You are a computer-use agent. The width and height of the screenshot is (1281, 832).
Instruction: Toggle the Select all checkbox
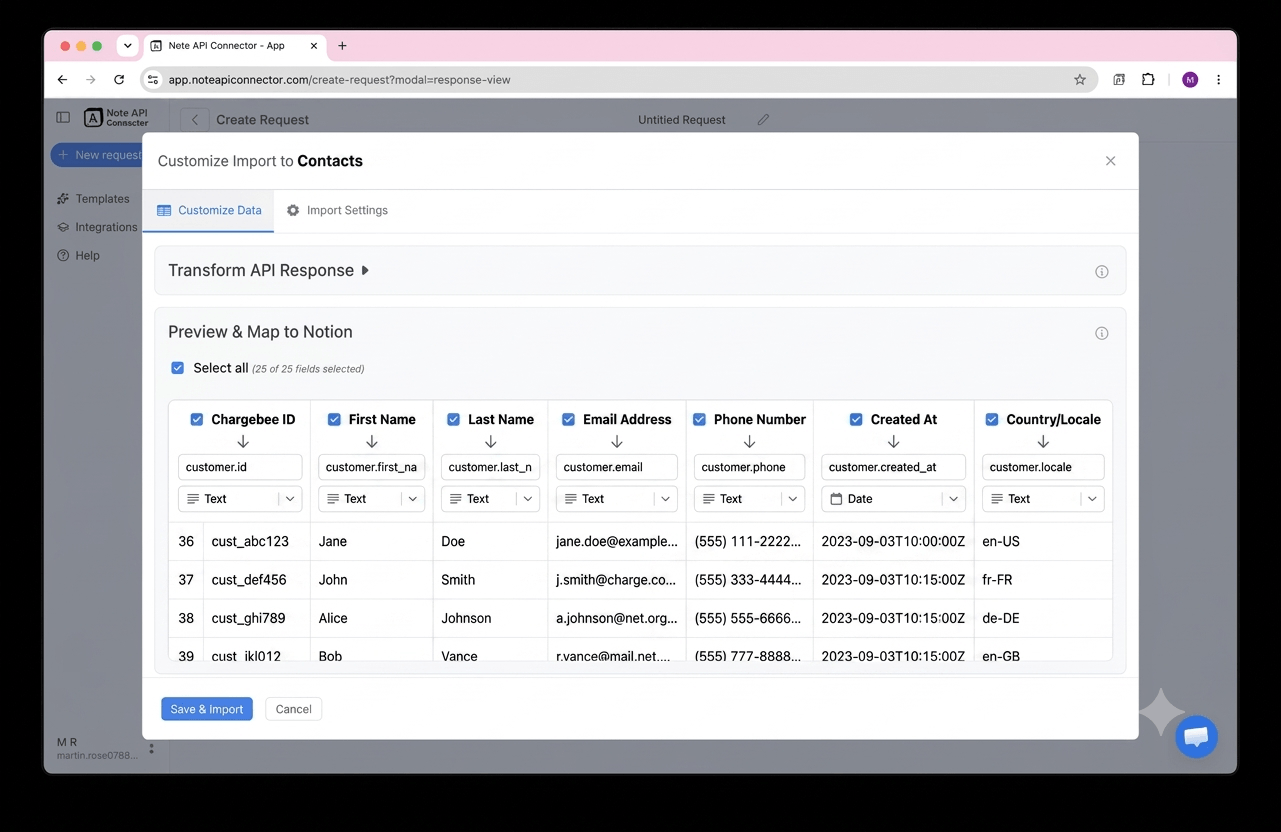pyautogui.click(x=177, y=368)
